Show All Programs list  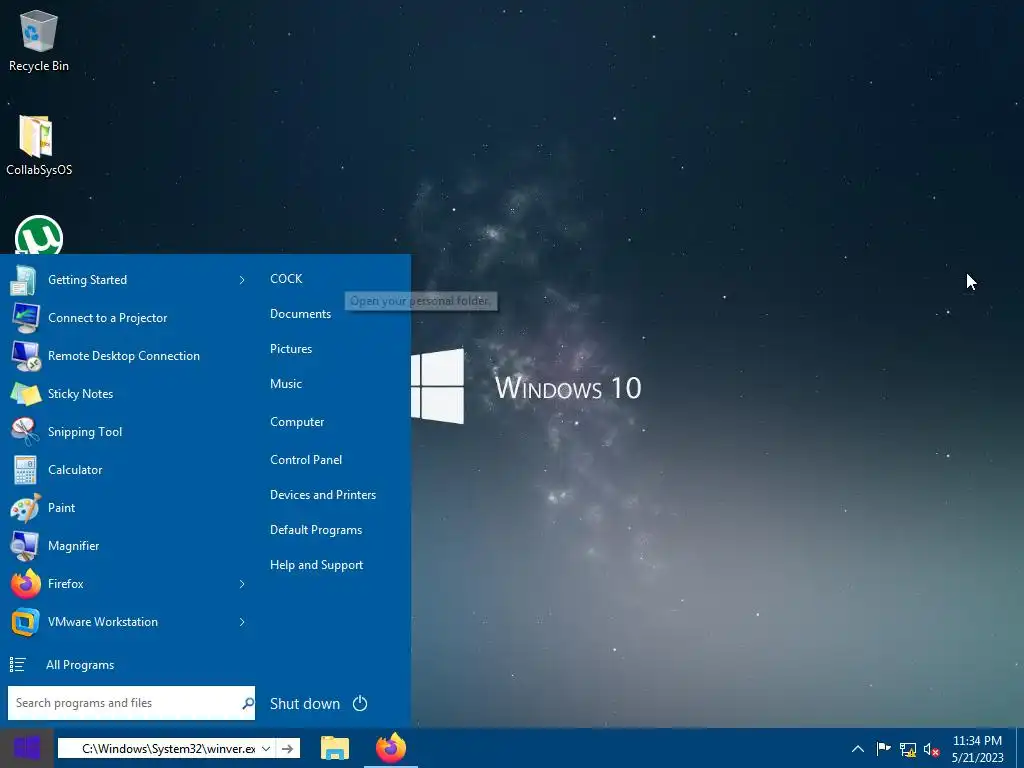tap(80, 665)
